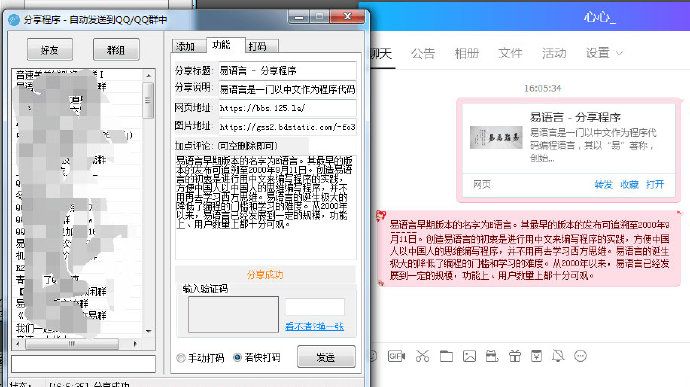Click the 网页 label on the shared card
Image resolution: width=690 pixels, height=387 pixels.
click(482, 184)
